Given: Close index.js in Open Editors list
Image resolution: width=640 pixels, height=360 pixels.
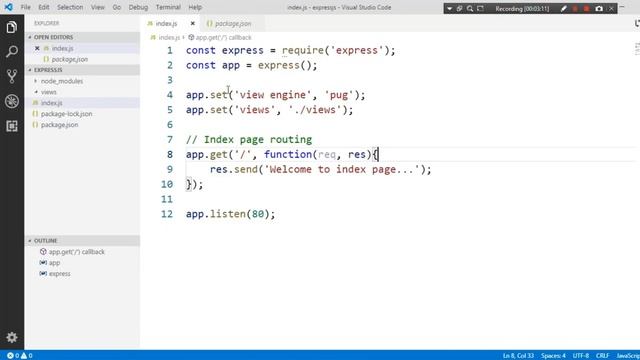Looking at the screenshot, I should tap(37, 48).
